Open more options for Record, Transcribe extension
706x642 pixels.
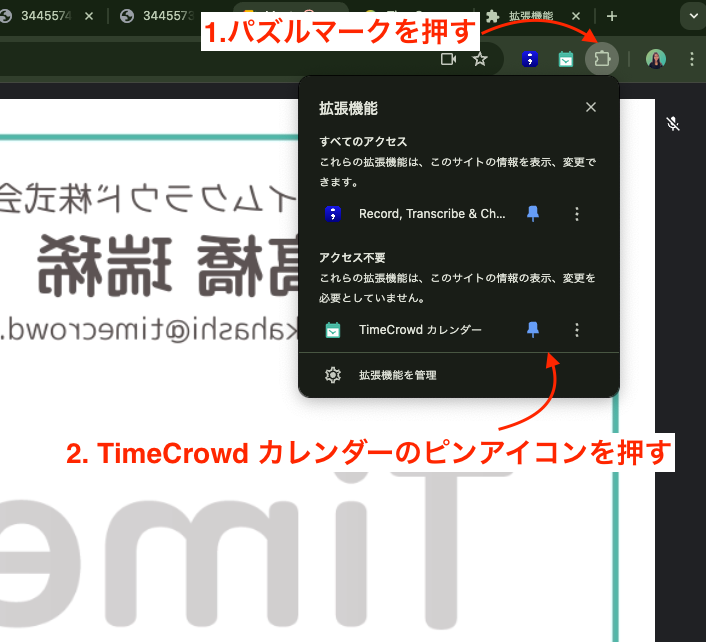point(577,214)
